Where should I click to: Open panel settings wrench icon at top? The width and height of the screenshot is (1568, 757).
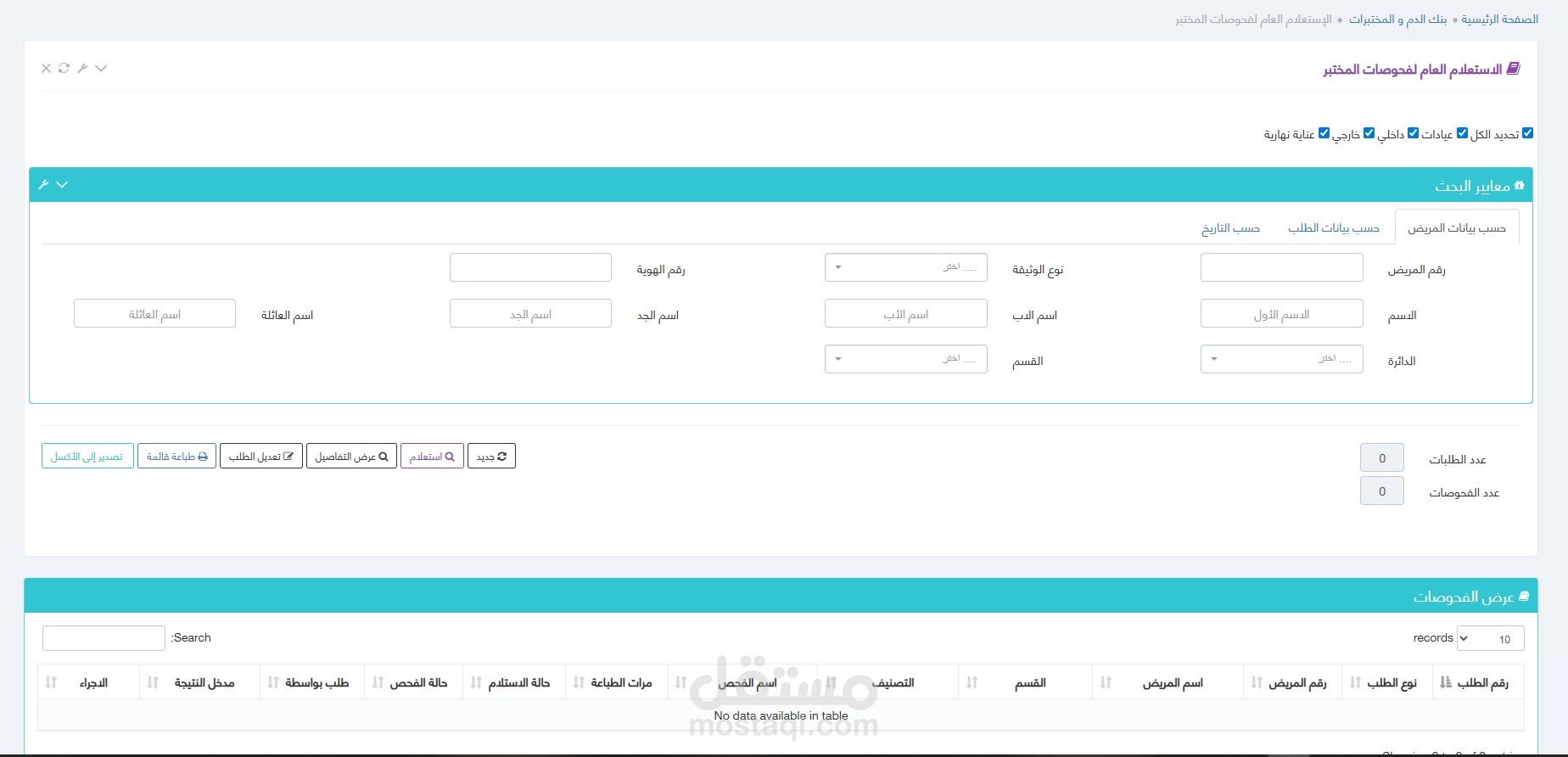tap(82, 68)
